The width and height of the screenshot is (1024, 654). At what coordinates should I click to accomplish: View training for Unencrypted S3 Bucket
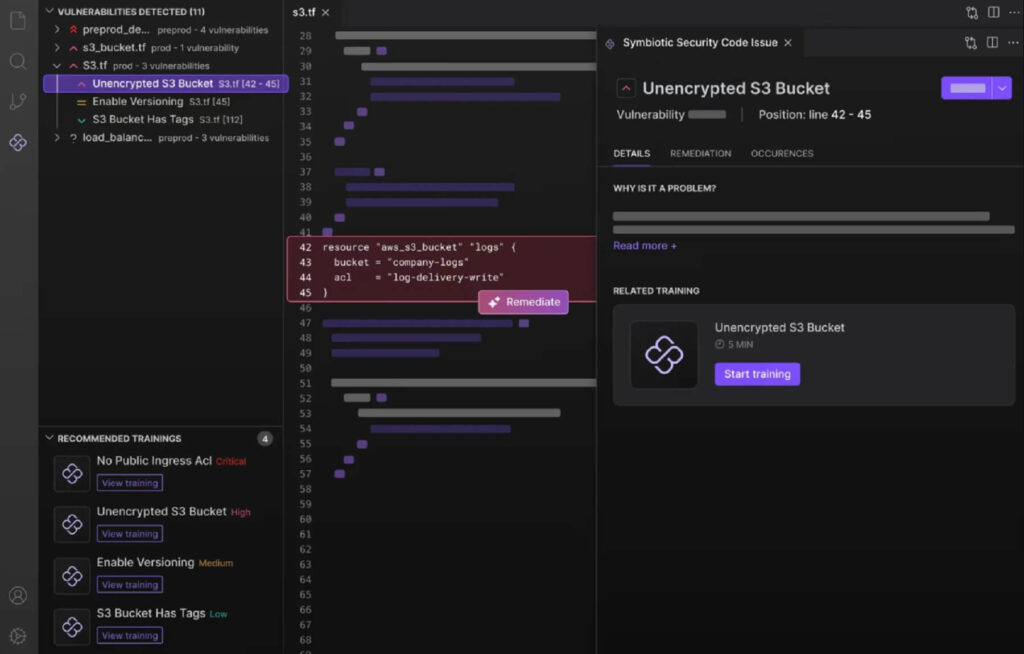(x=130, y=534)
